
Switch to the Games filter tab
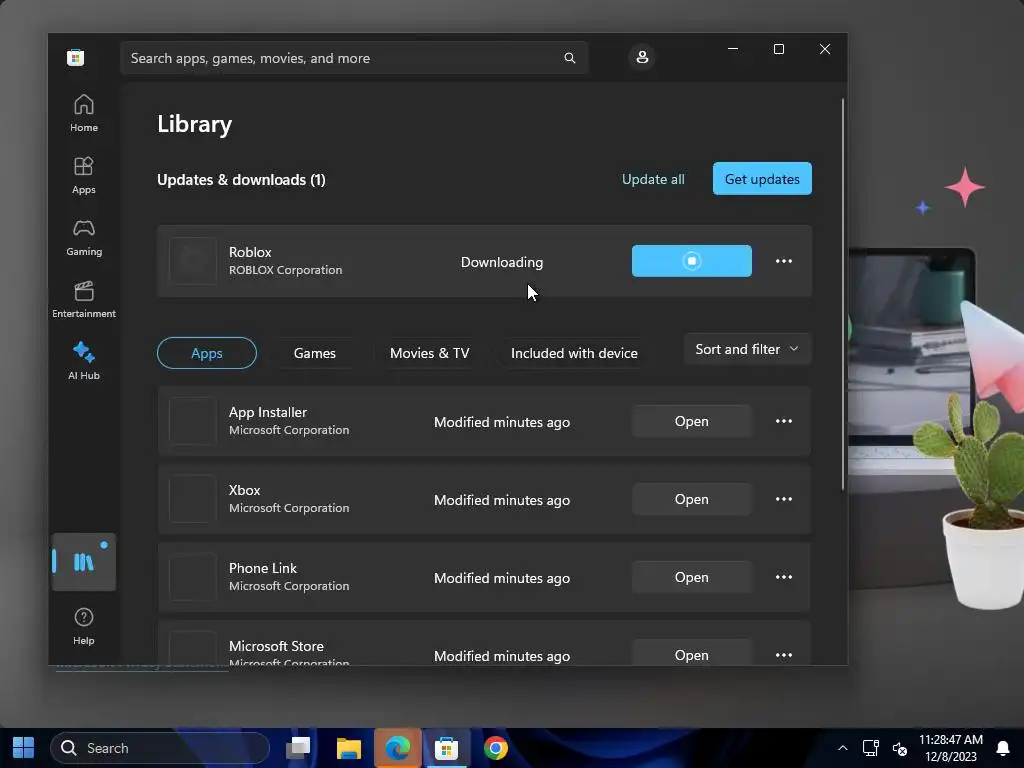315,353
